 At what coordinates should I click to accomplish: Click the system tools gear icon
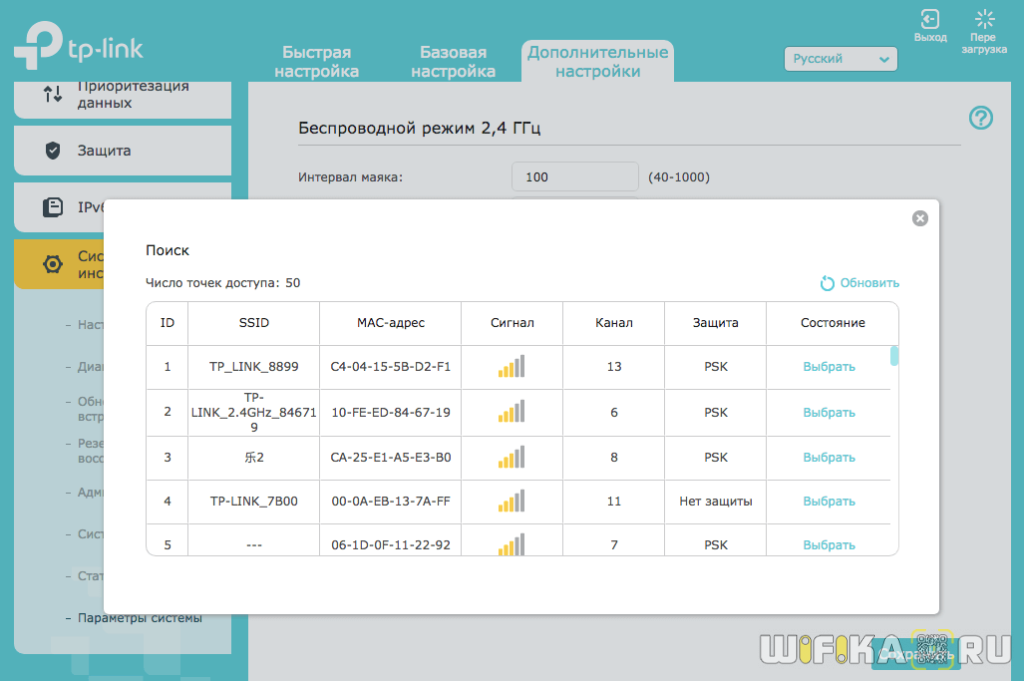tap(53, 264)
